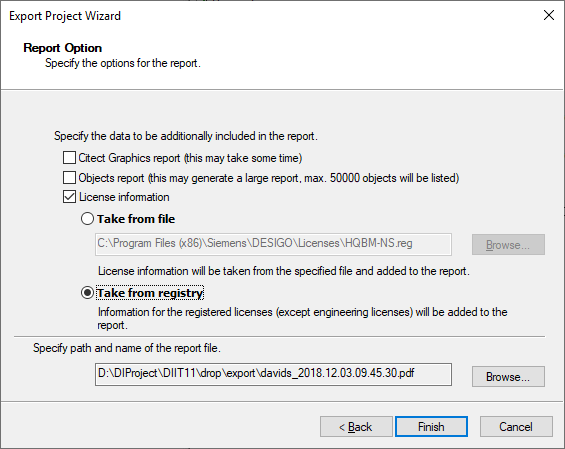Close the Export Project Wizard dialog
Screen dimensions: 565x449
[x=549, y=15]
